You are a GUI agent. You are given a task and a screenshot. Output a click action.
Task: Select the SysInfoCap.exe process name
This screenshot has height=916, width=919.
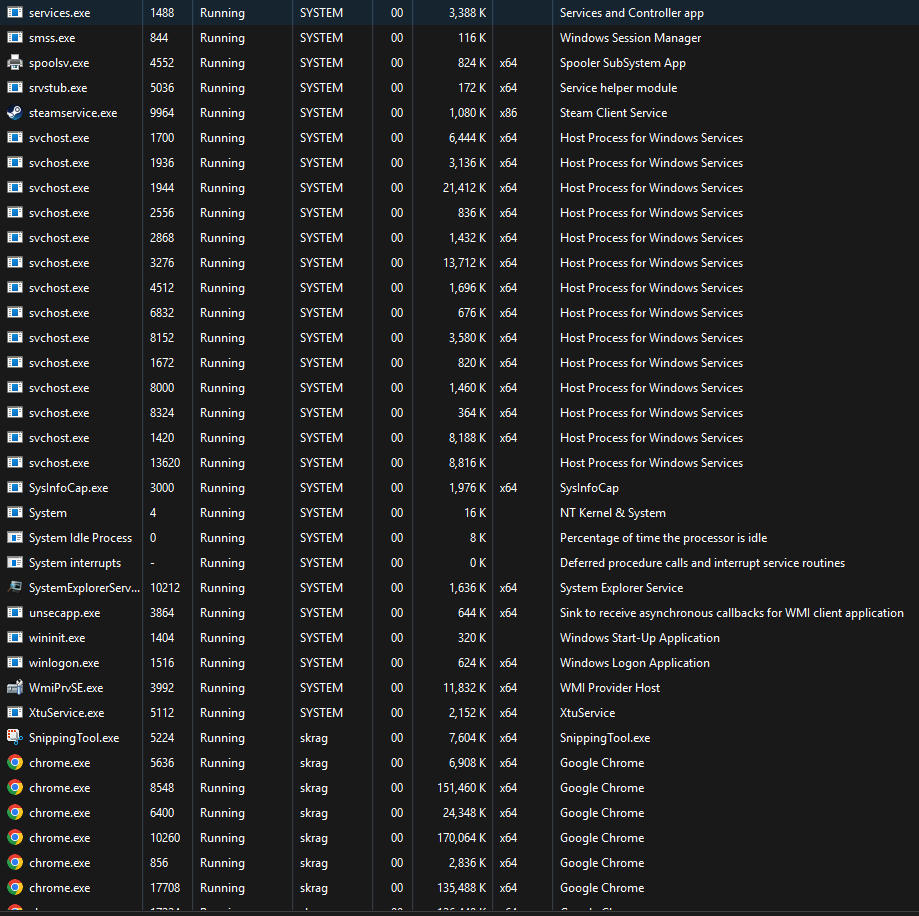69,488
